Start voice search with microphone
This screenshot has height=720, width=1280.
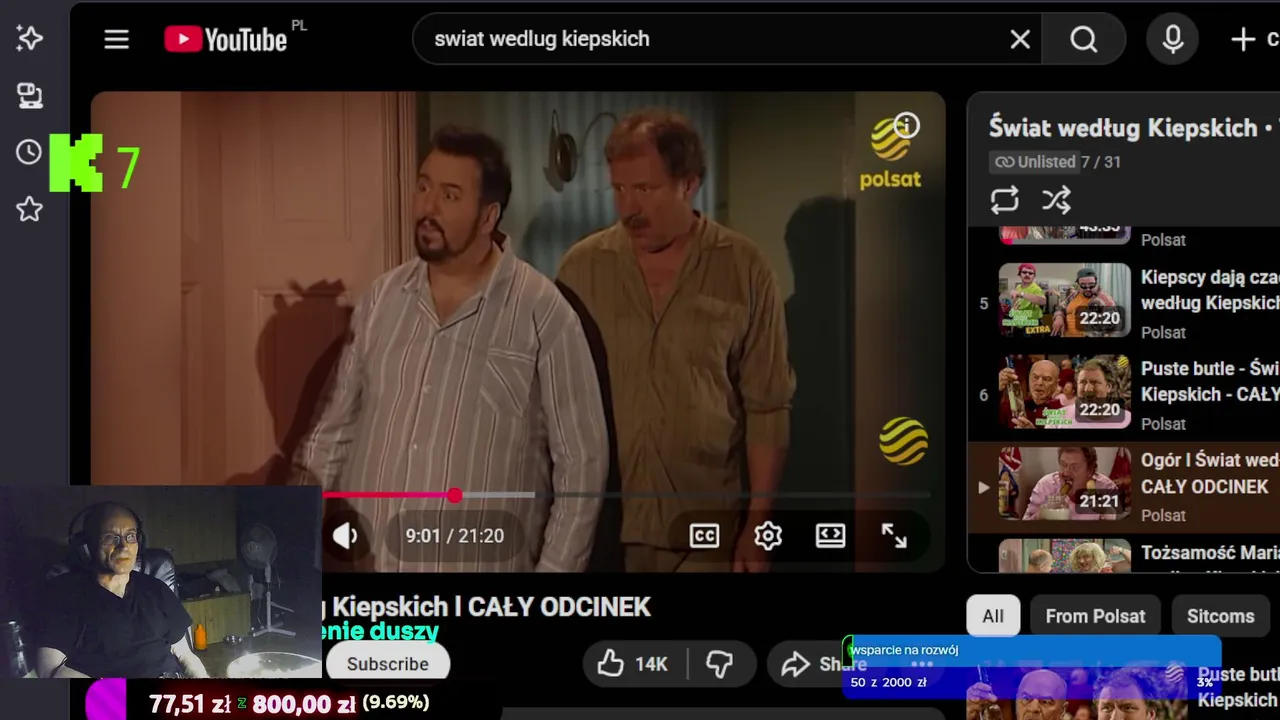coord(1173,39)
